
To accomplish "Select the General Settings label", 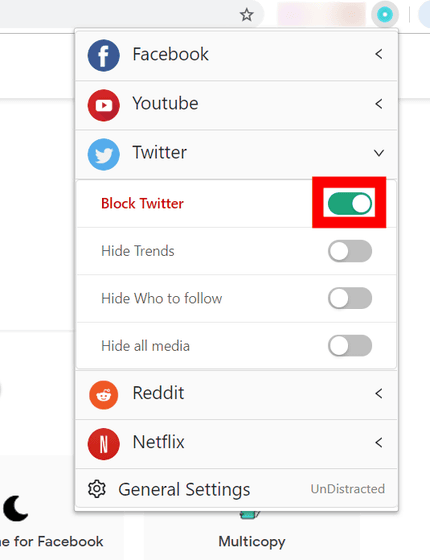I will (x=184, y=490).
